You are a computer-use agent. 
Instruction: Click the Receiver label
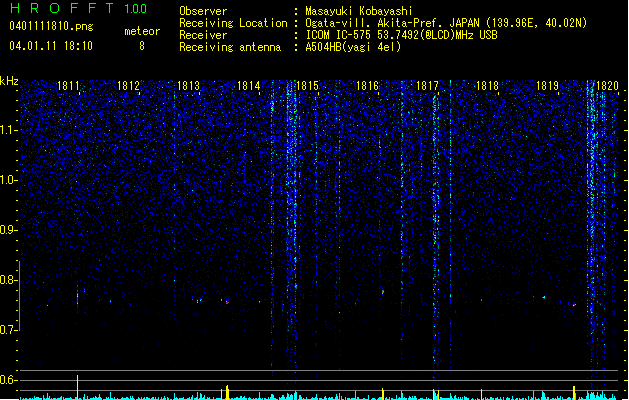203,35
